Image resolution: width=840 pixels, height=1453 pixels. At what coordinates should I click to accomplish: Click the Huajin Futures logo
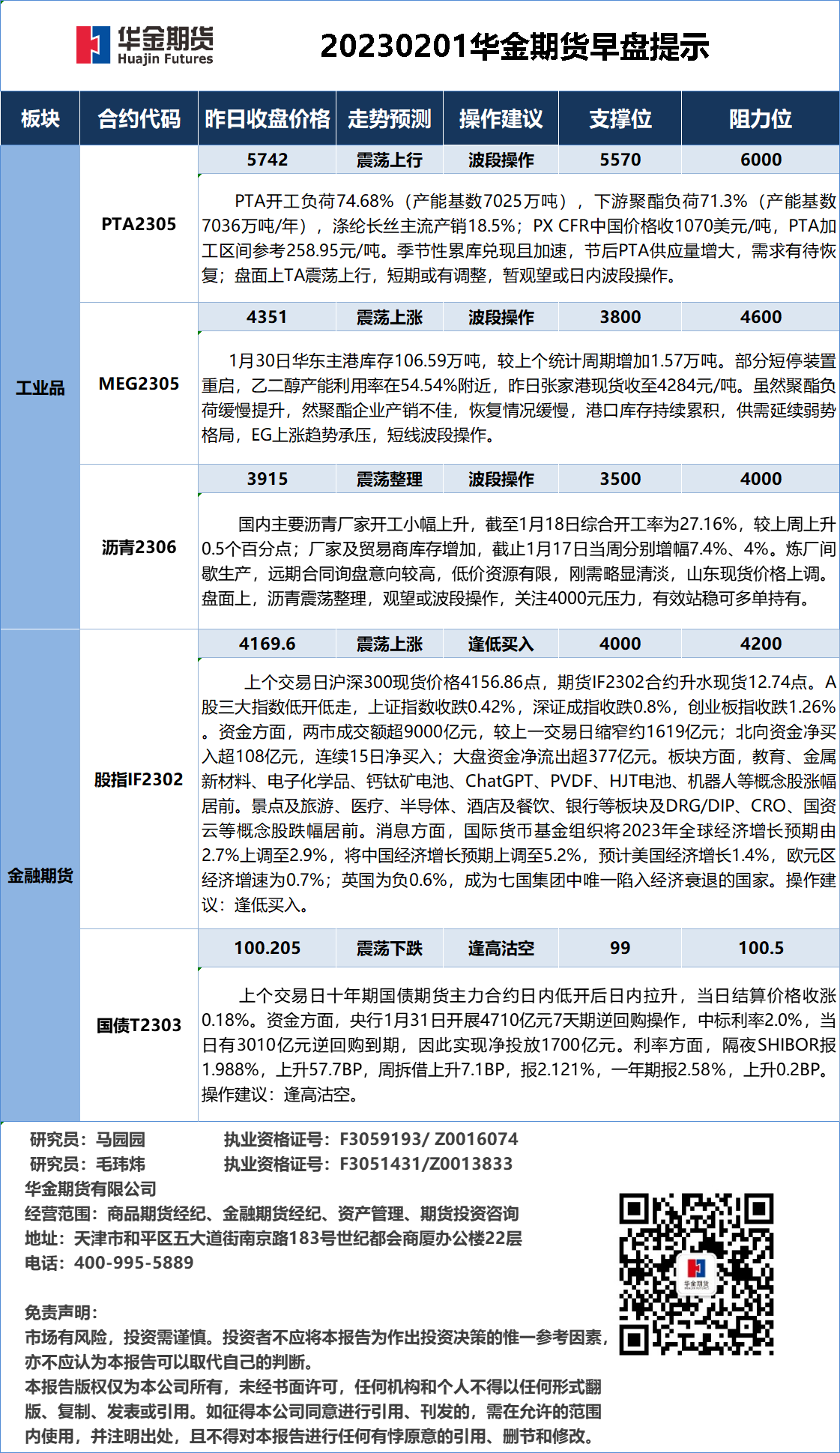click(145, 45)
